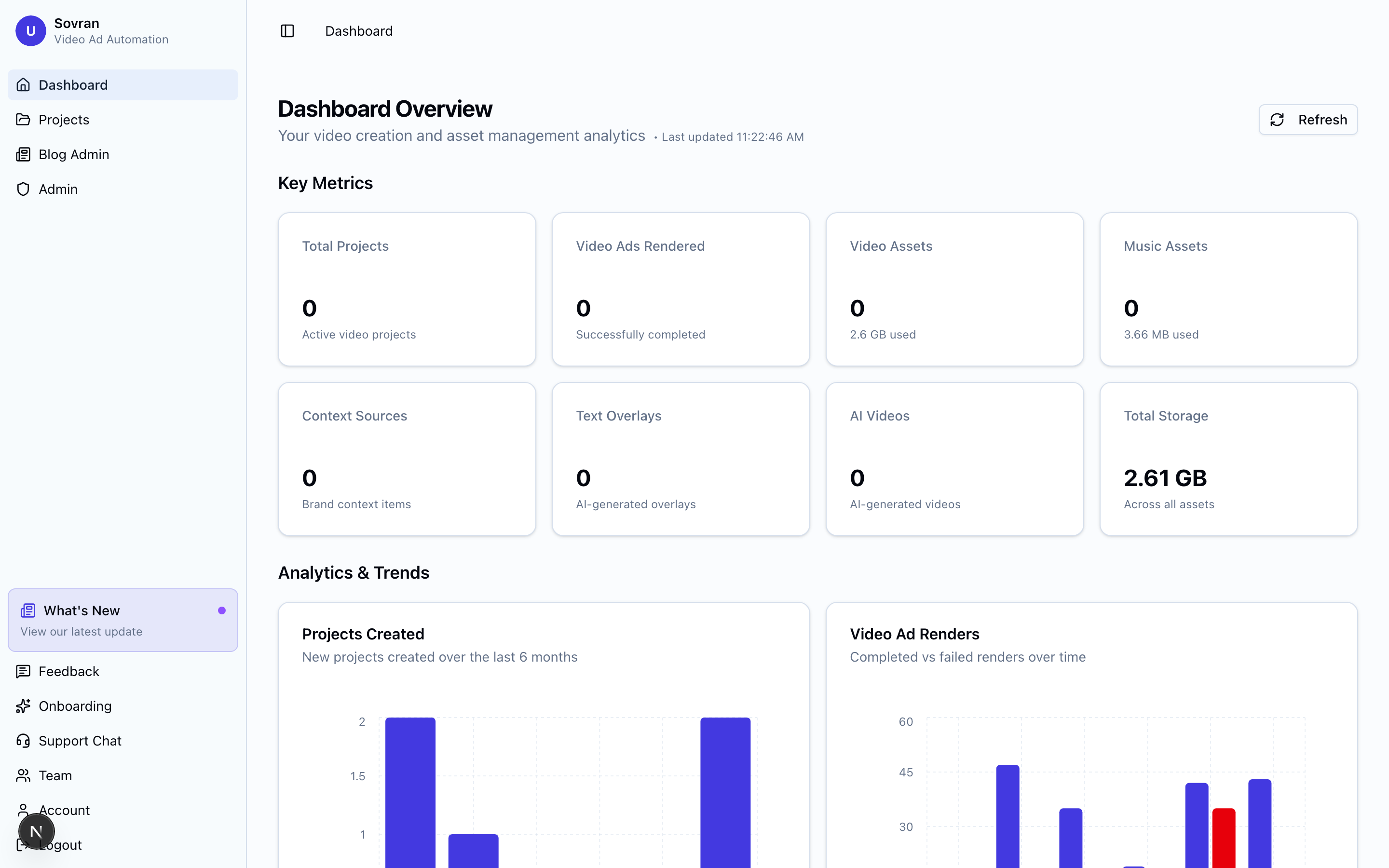This screenshot has width=1389, height=868.
Task: Click the purple notification dot on What's New
Action: pos(221,610)
